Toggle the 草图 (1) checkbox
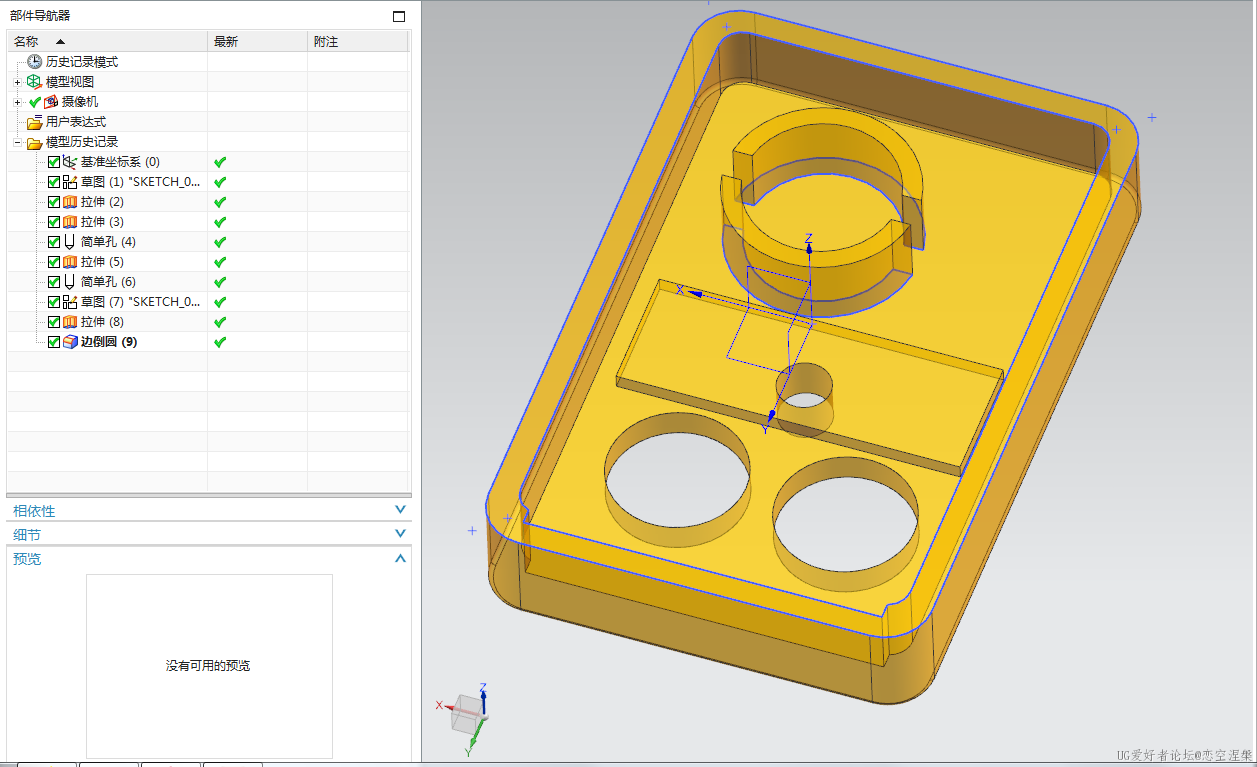This screenshot has height=767, width=1257. pyautogui.click(x=54, y=182)
